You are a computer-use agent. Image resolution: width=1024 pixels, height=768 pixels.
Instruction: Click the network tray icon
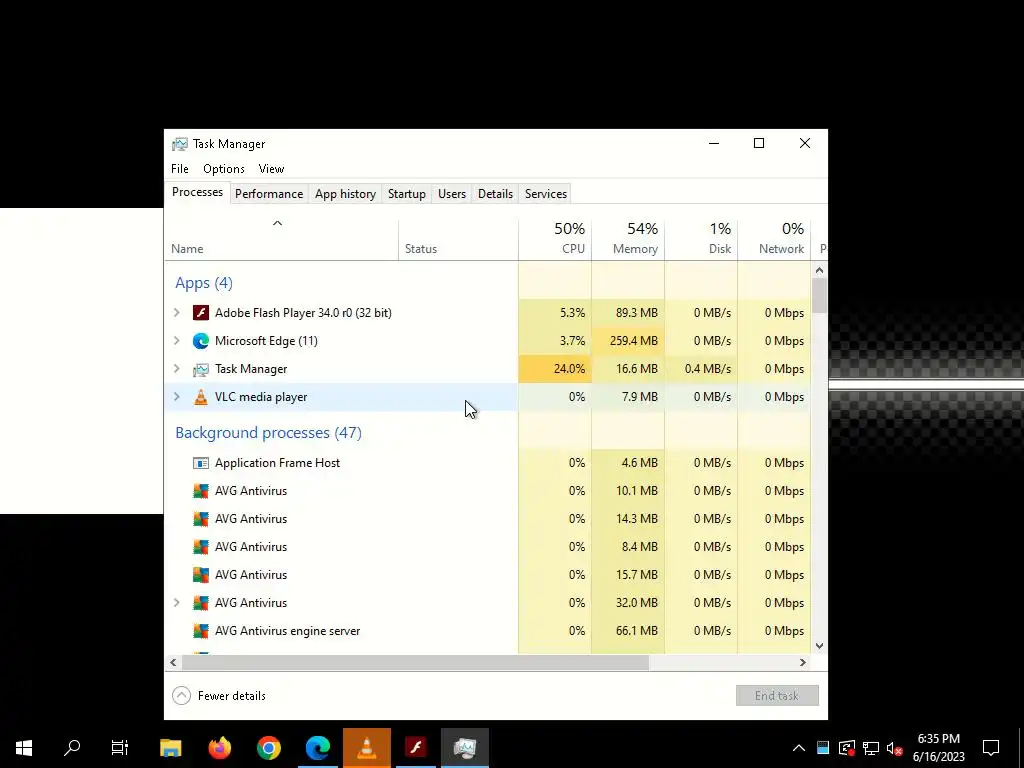click(871, 748)
